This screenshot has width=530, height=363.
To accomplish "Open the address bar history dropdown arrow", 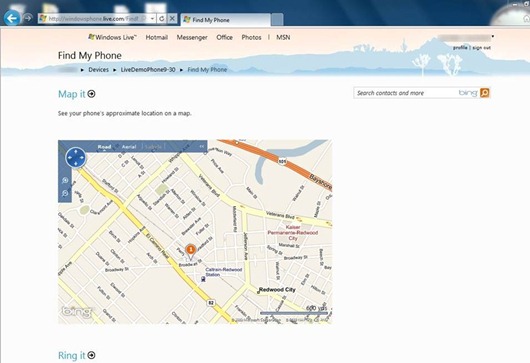I will point(152,19).
